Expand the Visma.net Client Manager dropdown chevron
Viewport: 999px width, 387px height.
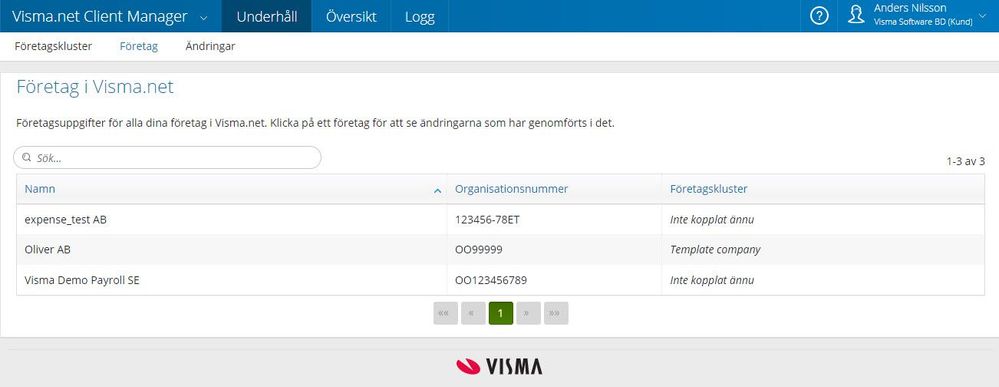coord(203,18)
